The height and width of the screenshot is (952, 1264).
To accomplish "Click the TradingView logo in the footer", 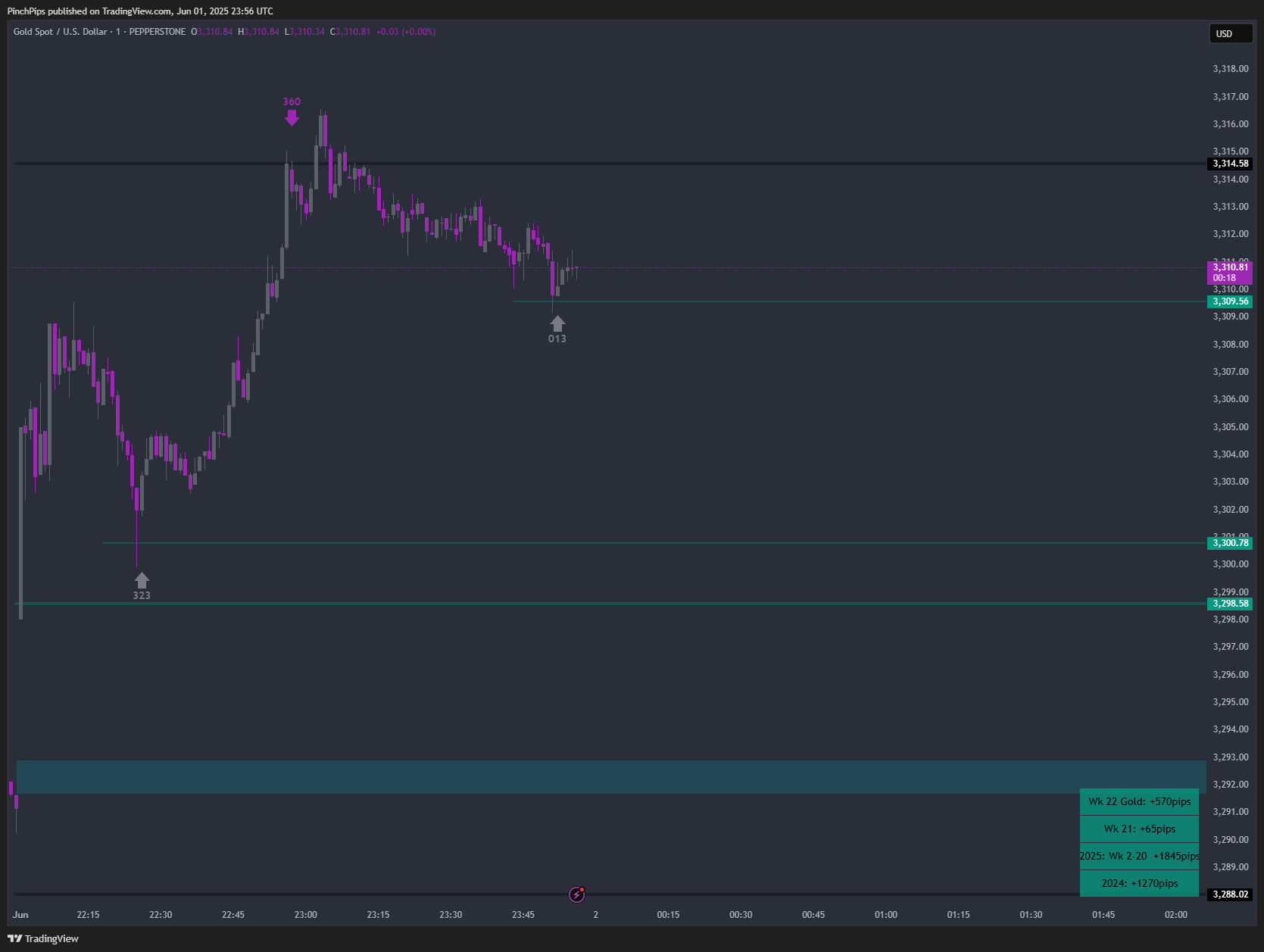I will (x=43, y=938).
